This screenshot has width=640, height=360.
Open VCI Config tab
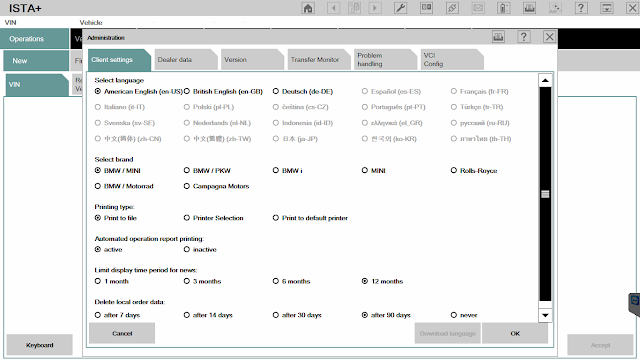click(x=452, y=60)
